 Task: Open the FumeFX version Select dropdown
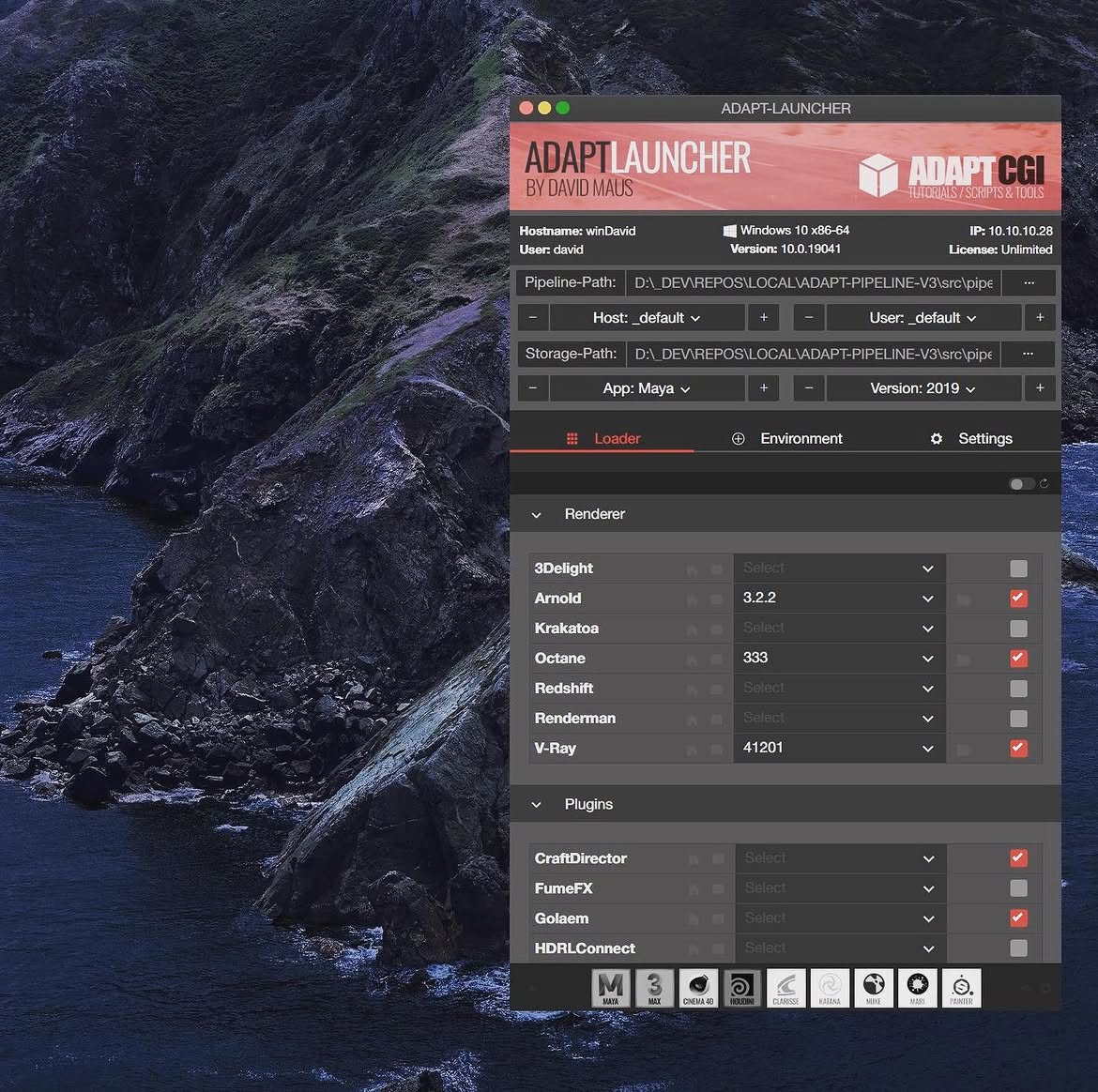tap(840, 888)
